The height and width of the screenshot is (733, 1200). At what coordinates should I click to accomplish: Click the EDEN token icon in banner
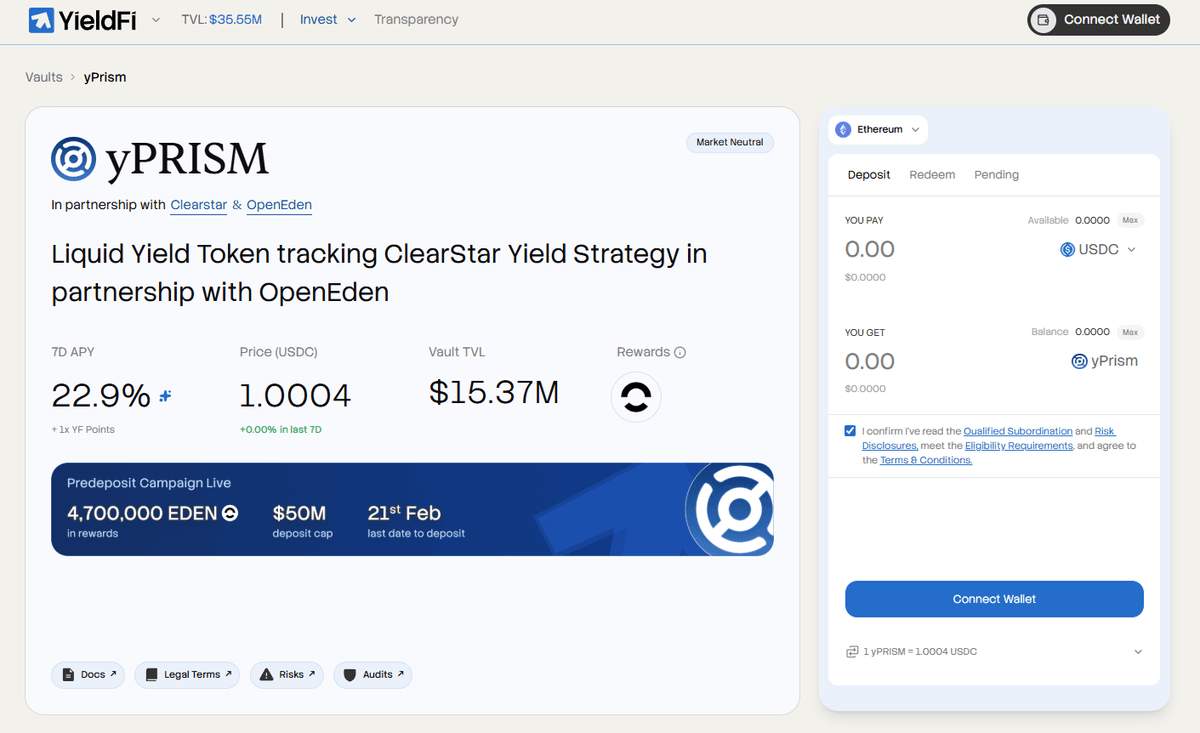pos(230,513)
